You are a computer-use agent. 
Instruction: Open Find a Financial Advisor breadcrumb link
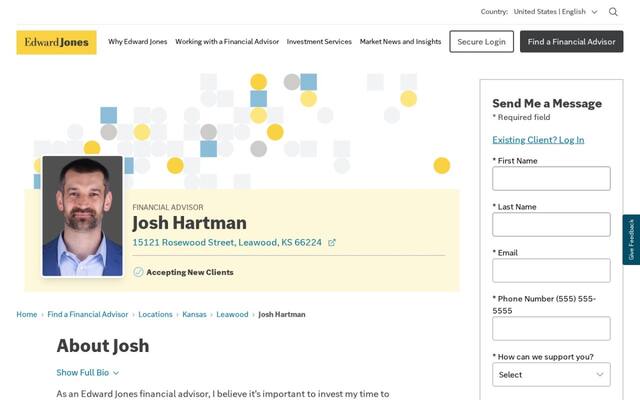pyautogui.click(x=88, y=314)
